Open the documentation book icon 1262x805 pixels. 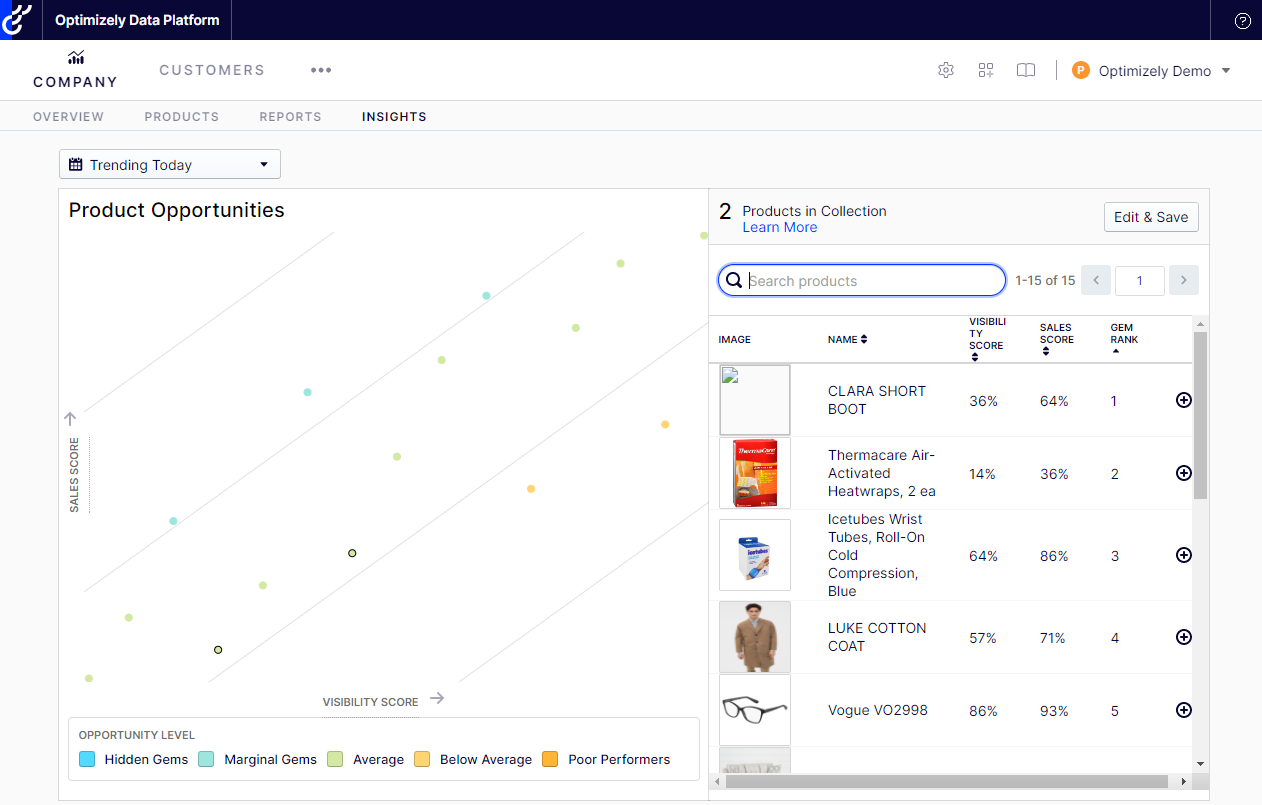click(1026, 70)
